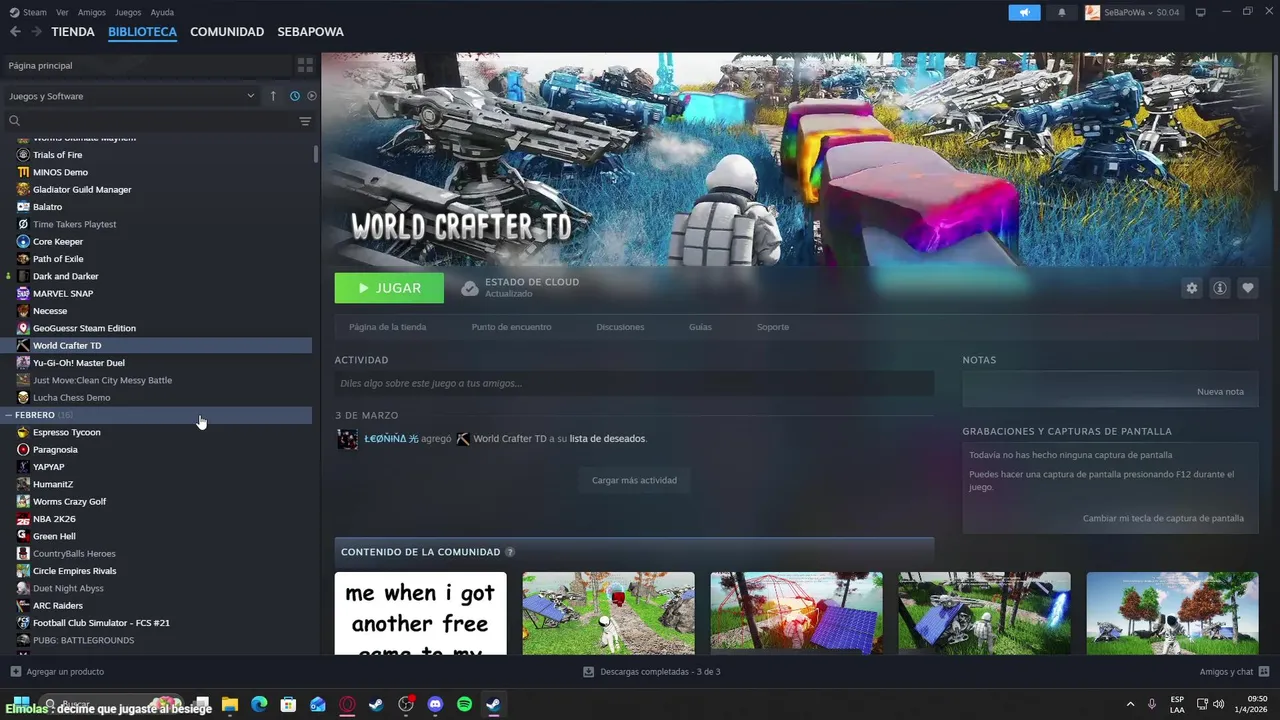The width and height of the screenshot is (1280, 720).
Task: Switch library to grid view icon
Action: [305, 65]
